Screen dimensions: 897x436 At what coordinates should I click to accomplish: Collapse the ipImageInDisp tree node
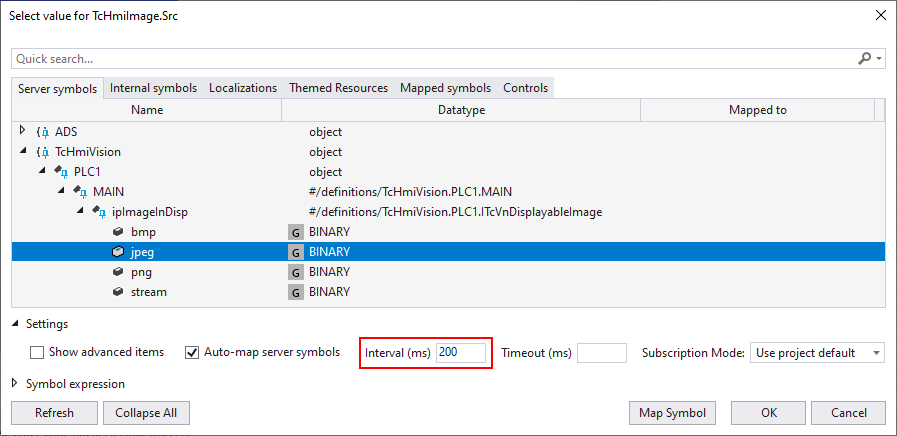[x=80, y=212]
